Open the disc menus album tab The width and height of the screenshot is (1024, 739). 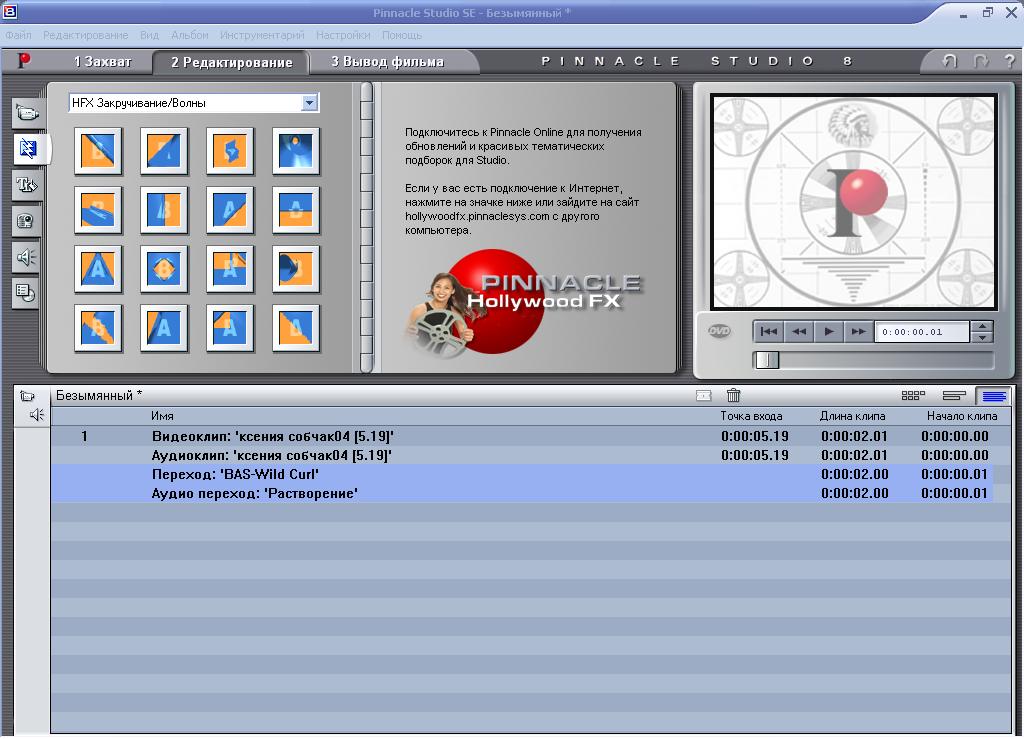[x=27, y=293]
